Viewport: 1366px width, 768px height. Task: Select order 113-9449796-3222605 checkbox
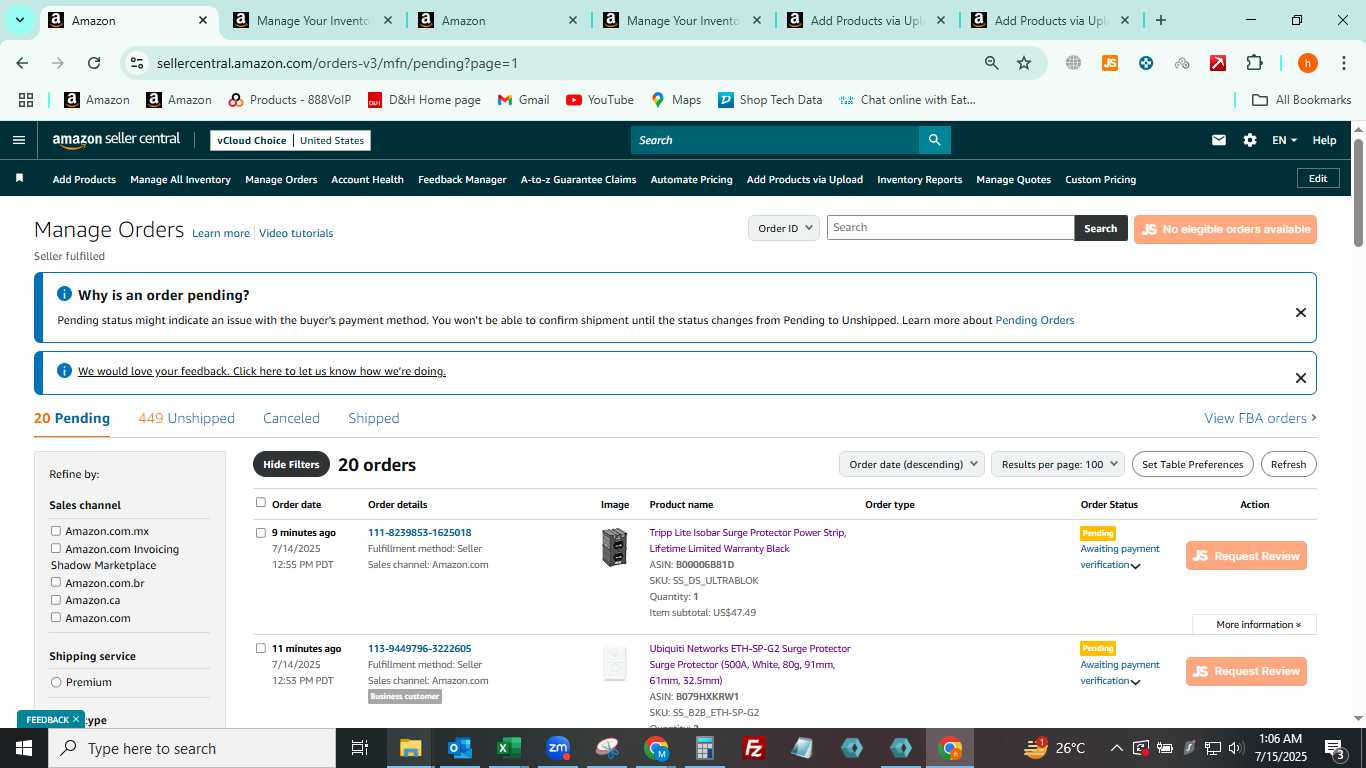pos(261,648)
